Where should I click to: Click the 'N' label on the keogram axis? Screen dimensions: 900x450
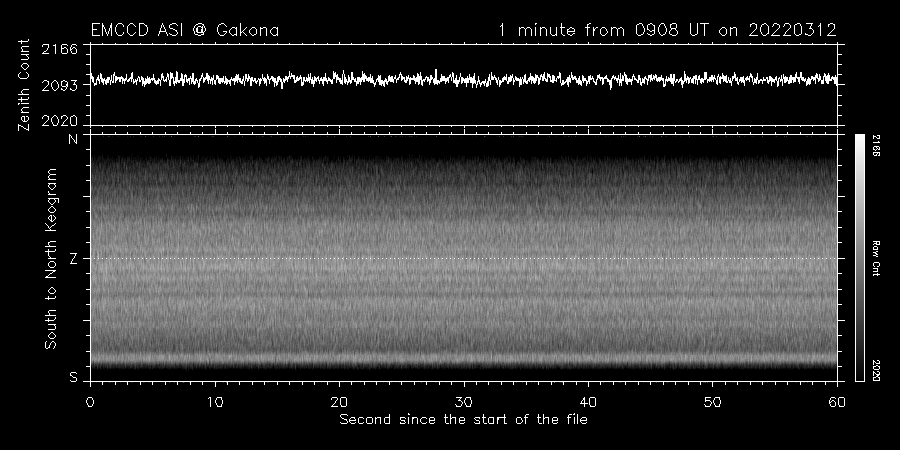[73, 139]
